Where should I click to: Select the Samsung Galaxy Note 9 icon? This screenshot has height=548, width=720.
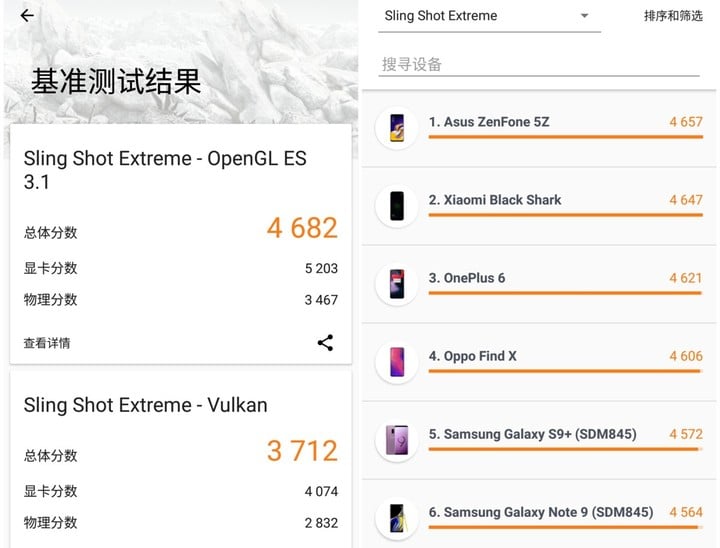point(397,518)
